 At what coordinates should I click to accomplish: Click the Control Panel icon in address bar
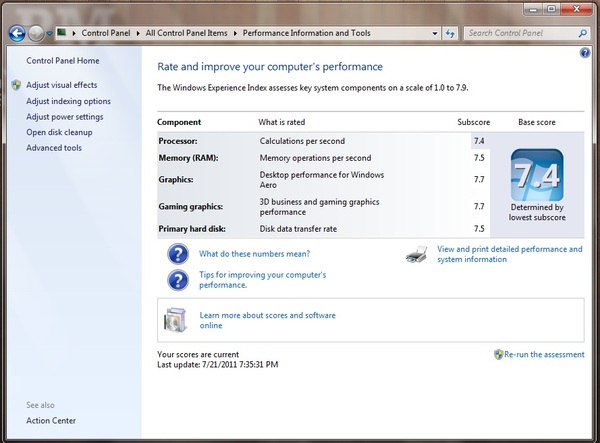62,33
